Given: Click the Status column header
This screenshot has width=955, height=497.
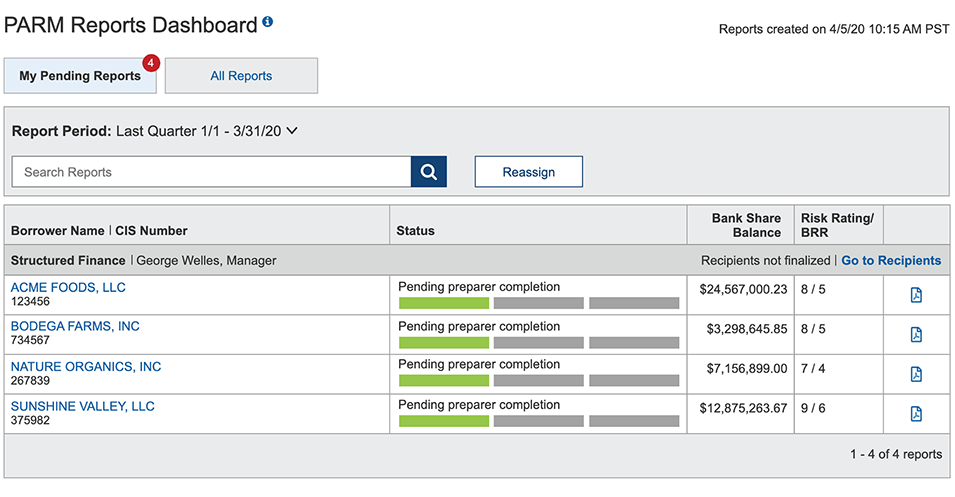Looking at the screenshot, I should point(416,231).
